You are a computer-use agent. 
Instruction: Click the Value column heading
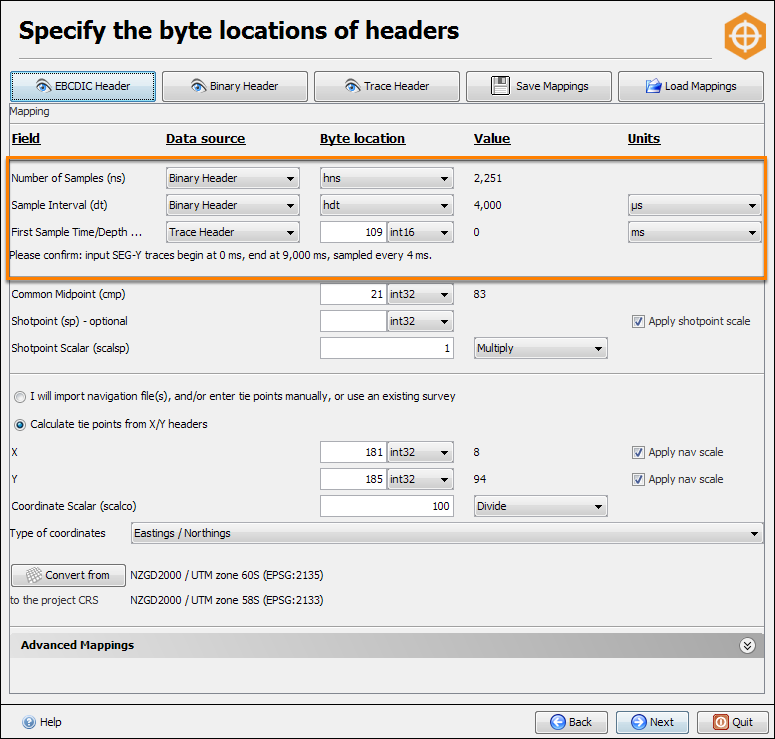(x=492, y=139)
